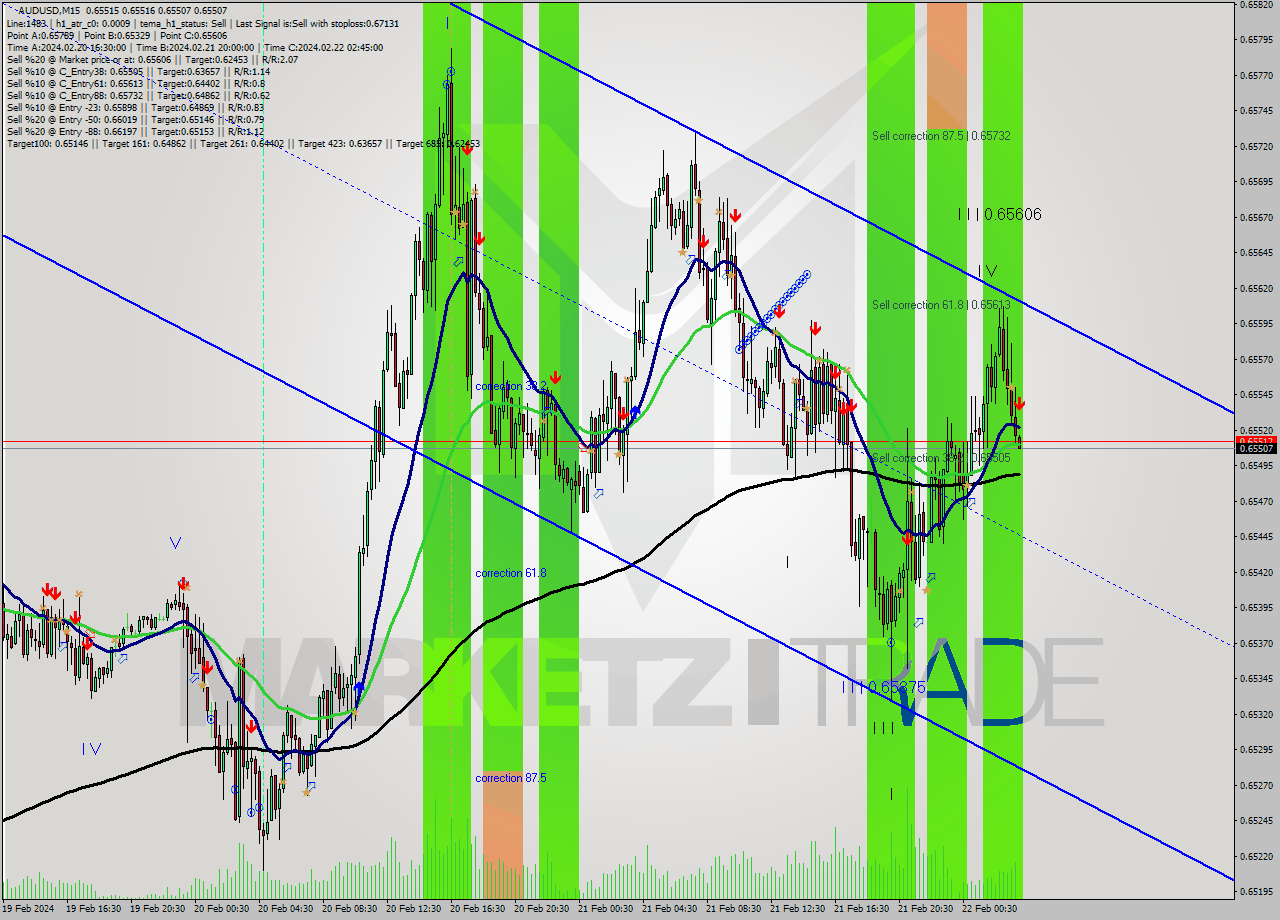Click price axis label 0.65270
The width and height of the screenshot is (1280, 920).
(1256, 785)
